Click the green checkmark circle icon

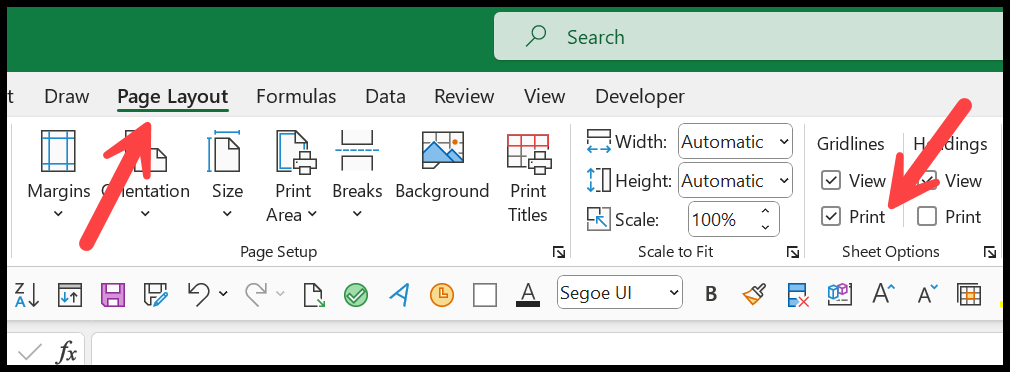point(356,295)
